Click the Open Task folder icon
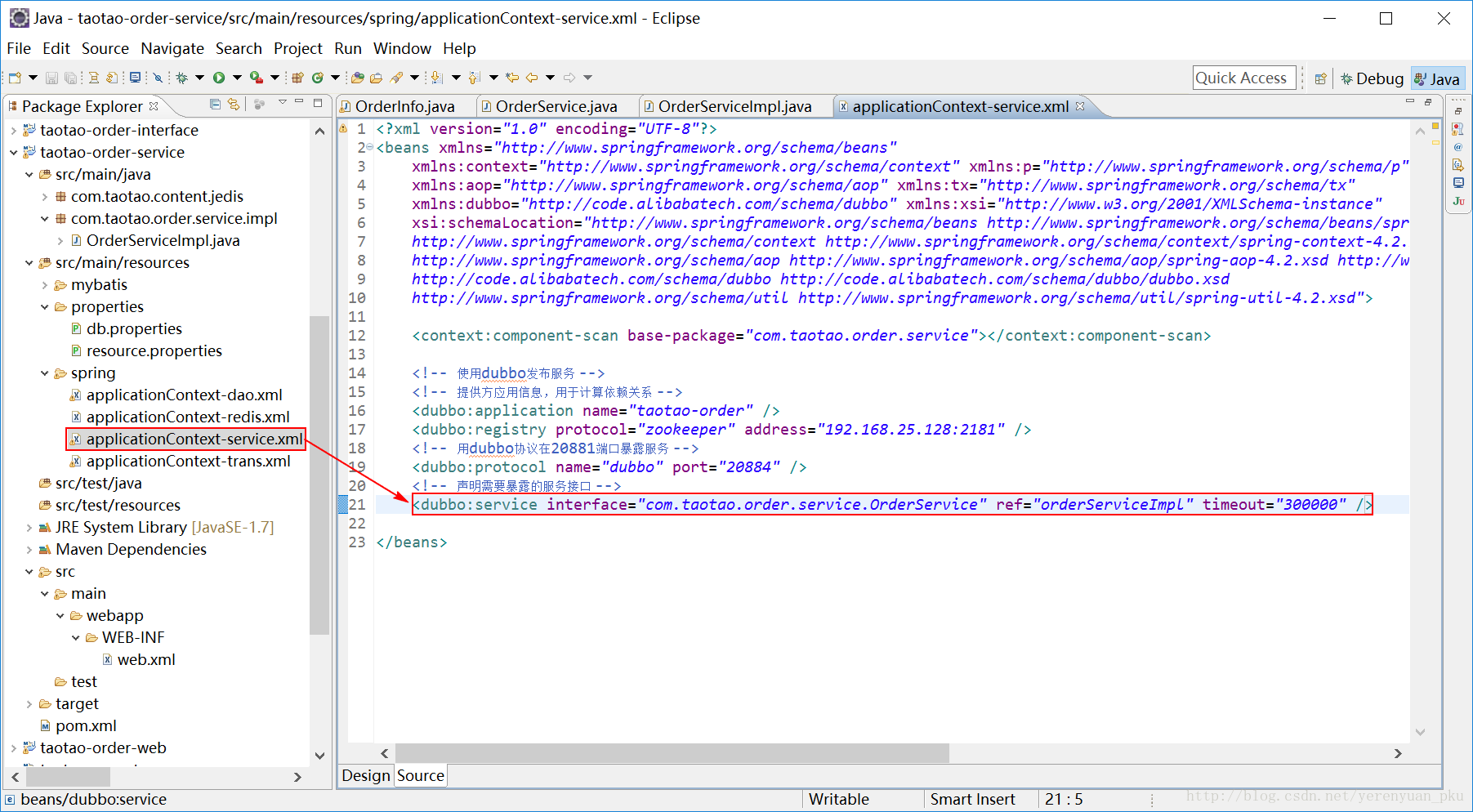 pyautogui.click(x=376, y=78)
